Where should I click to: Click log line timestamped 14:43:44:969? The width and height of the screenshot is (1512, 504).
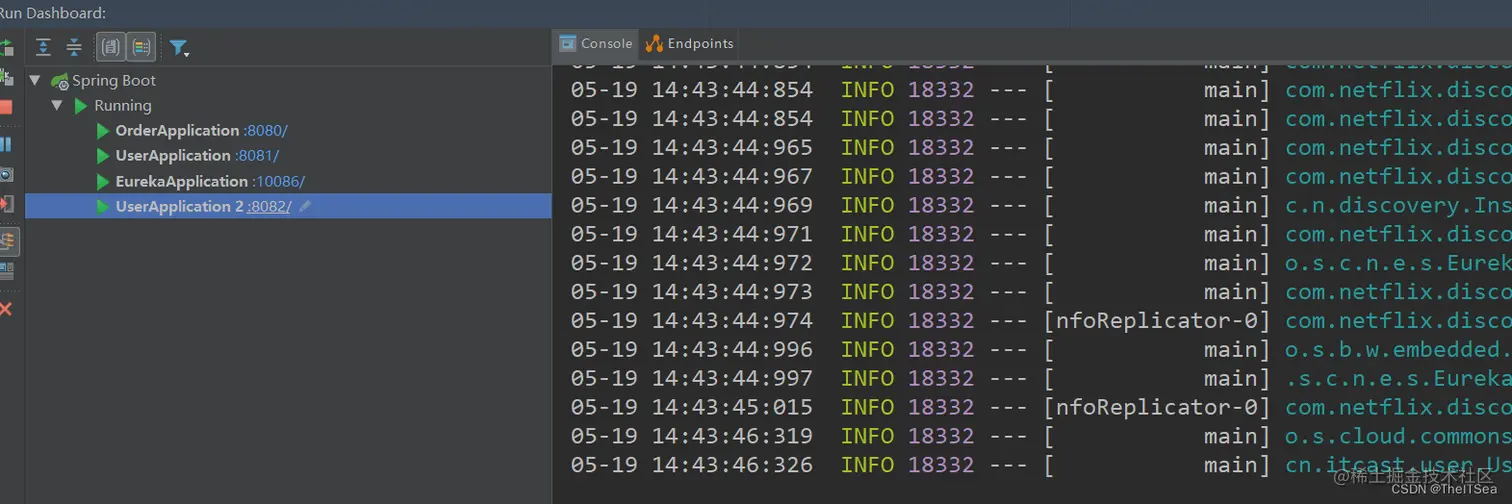pyautogui.click(x=1041, y=205)
